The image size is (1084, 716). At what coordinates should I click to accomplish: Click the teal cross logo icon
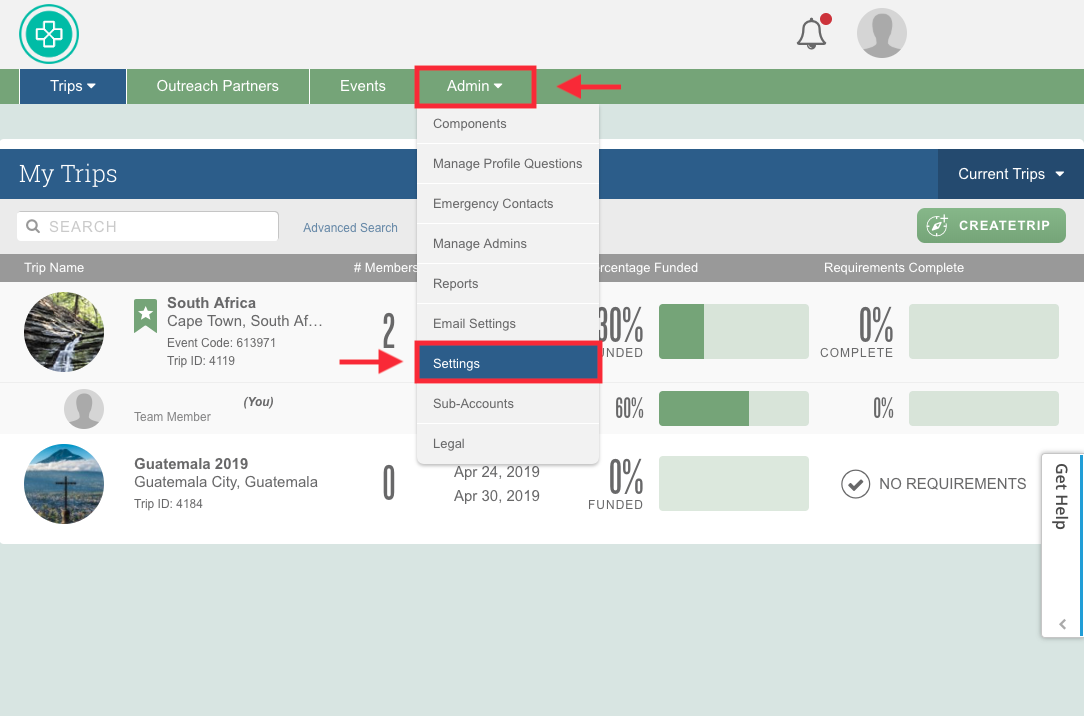48,34
